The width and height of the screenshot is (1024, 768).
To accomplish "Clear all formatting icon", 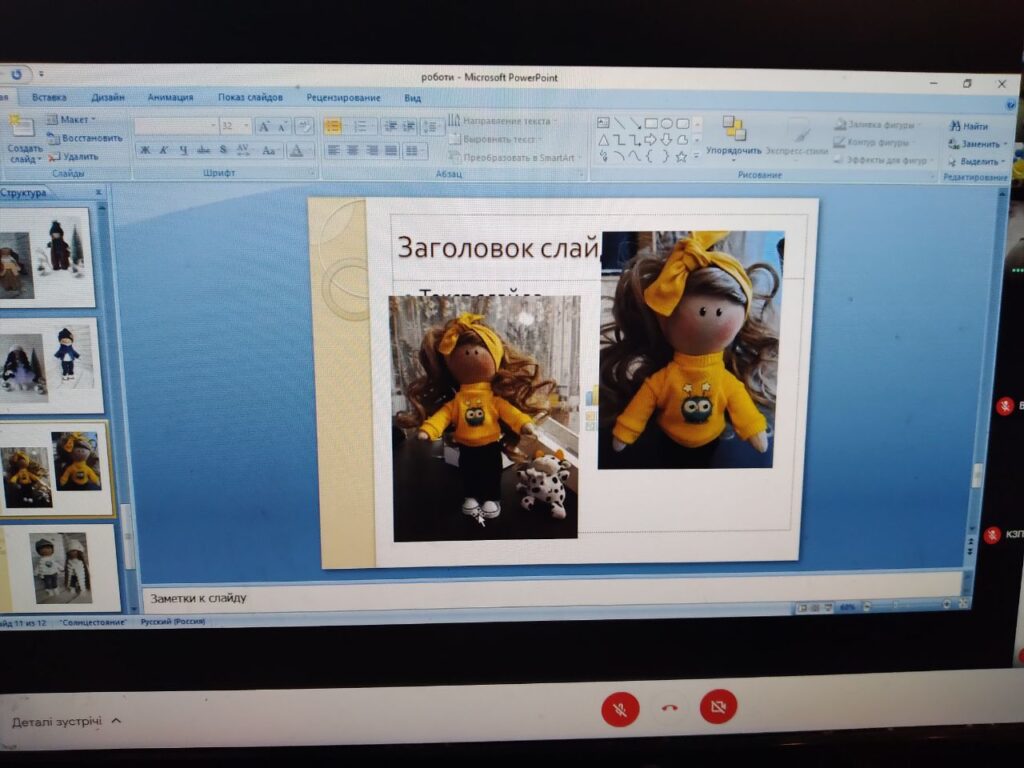I will [304, 126].
